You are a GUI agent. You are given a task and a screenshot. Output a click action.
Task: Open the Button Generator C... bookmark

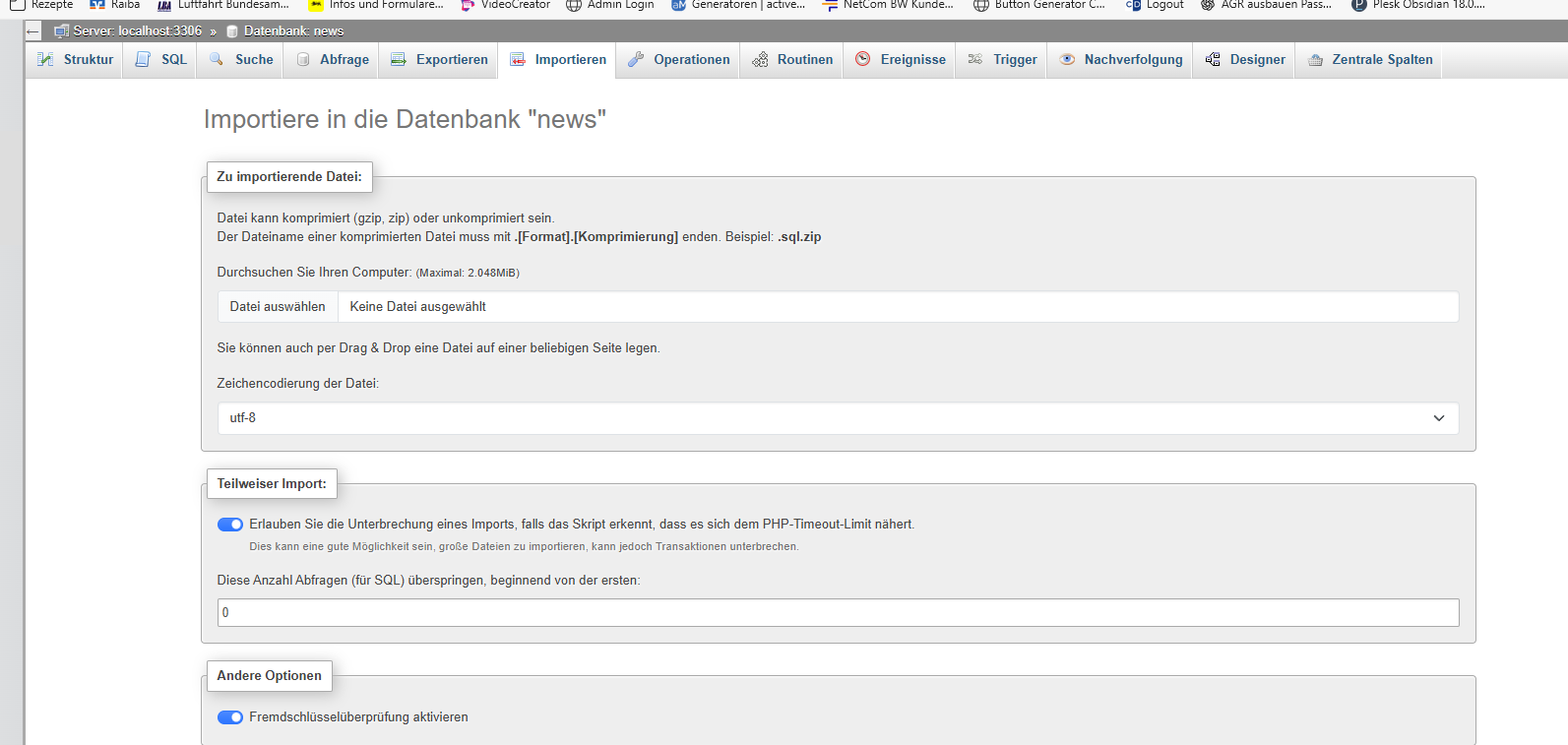pos(1038,5)
